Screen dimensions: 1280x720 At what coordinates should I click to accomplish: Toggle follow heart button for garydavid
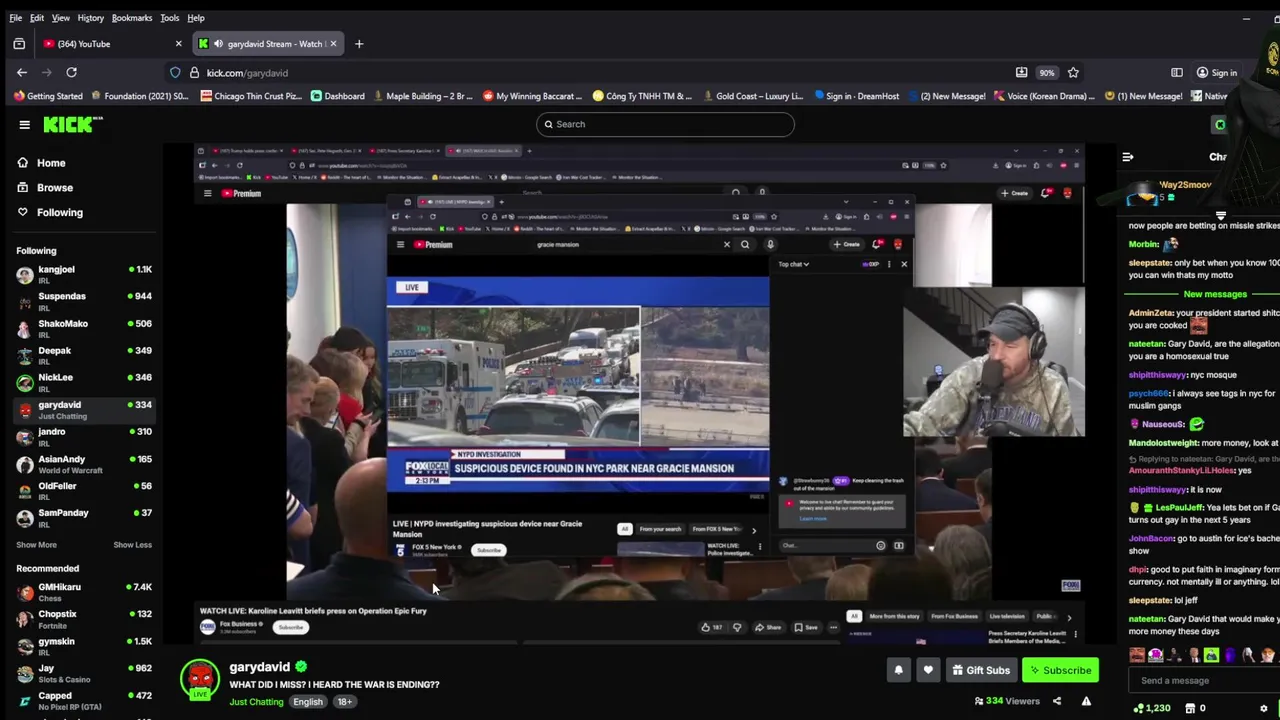[x=928, y=670]
